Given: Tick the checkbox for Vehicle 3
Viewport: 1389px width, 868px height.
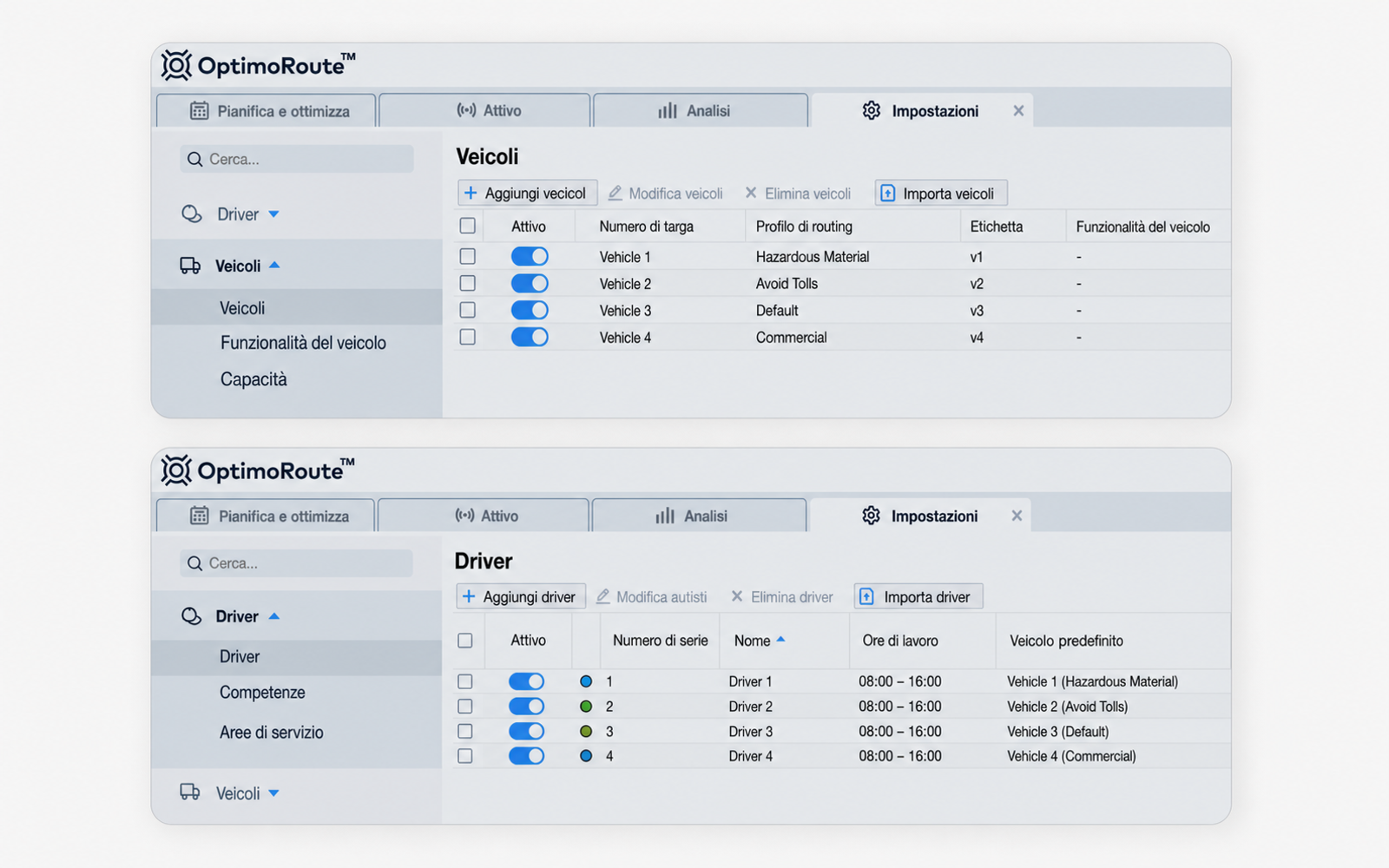Looking at the screenshot, I should click(x=468, y=310).
